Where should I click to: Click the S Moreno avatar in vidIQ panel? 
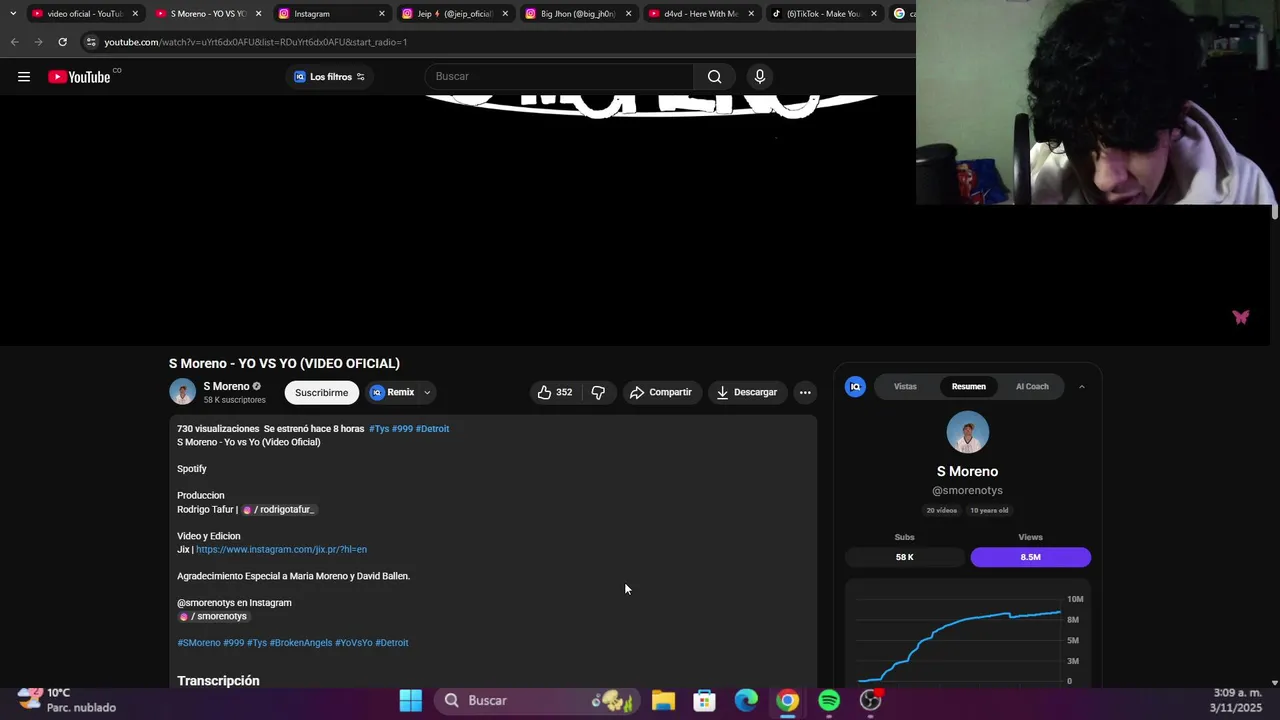click(x=968, y=432)
